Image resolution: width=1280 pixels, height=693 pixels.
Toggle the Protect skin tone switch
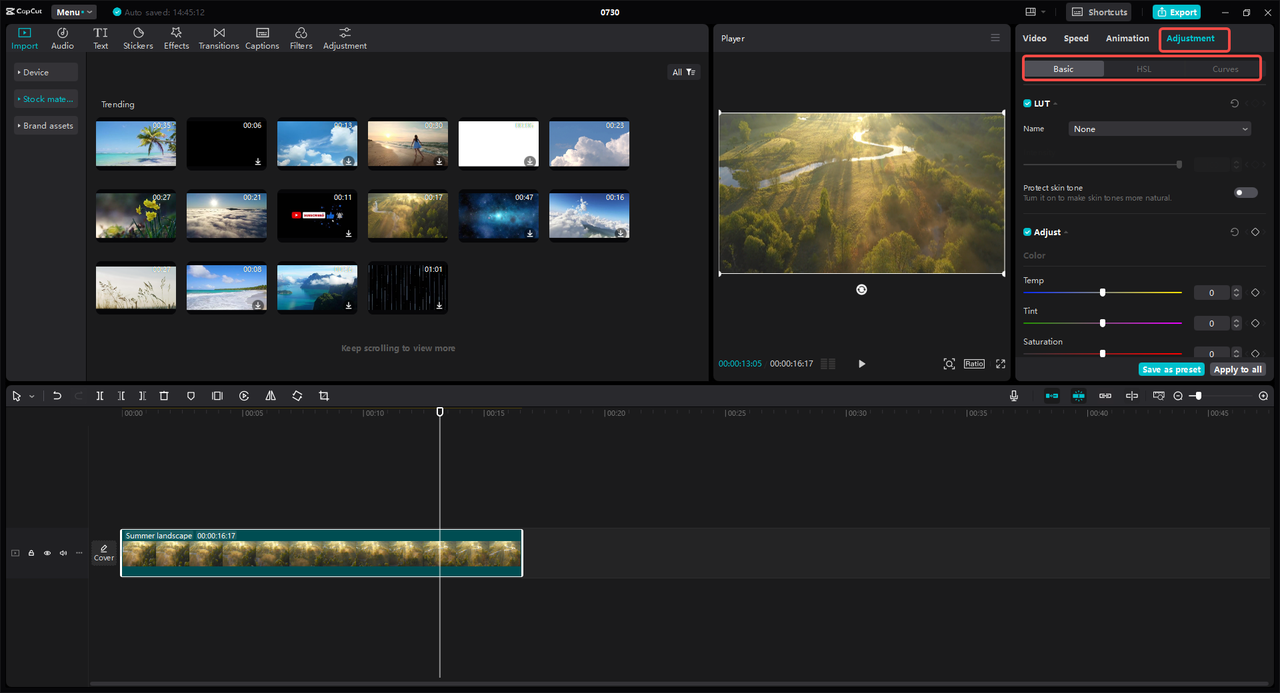click(x=1245, y=192)
